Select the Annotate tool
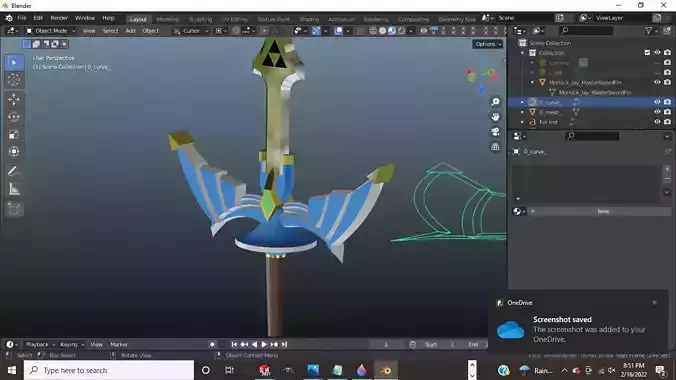 point(14,171)
